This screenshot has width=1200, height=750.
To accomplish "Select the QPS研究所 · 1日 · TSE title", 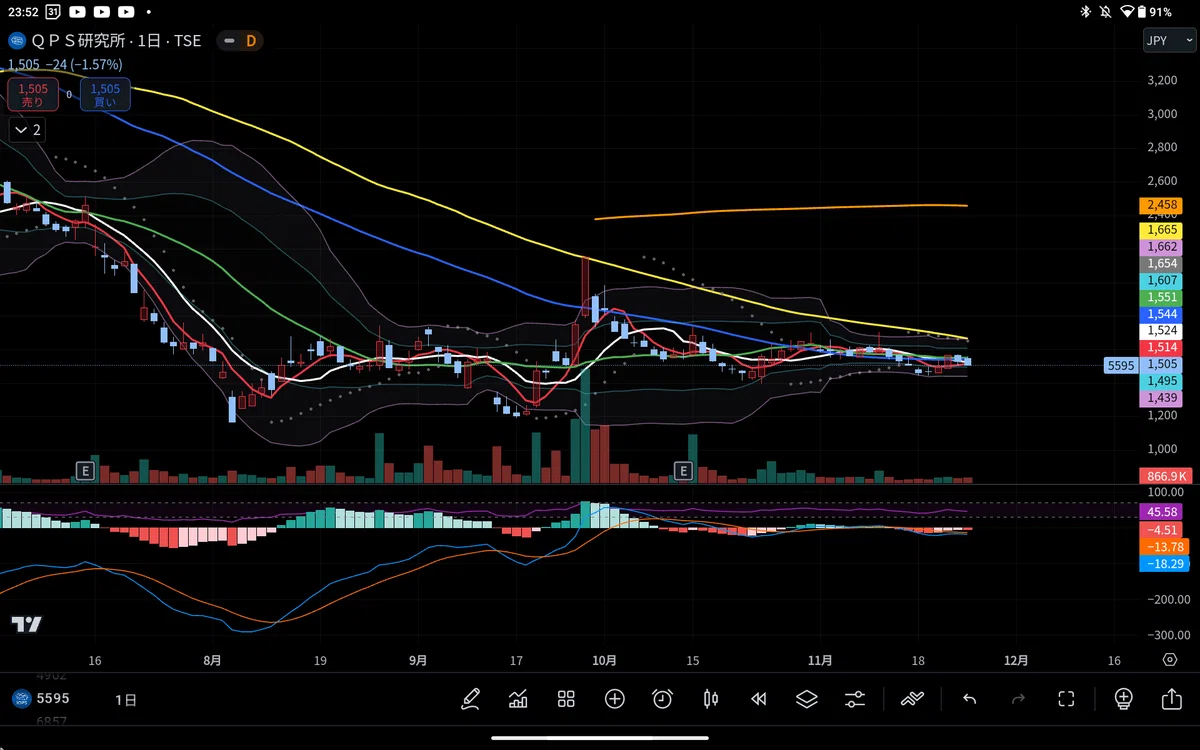I will click(117, 41).
